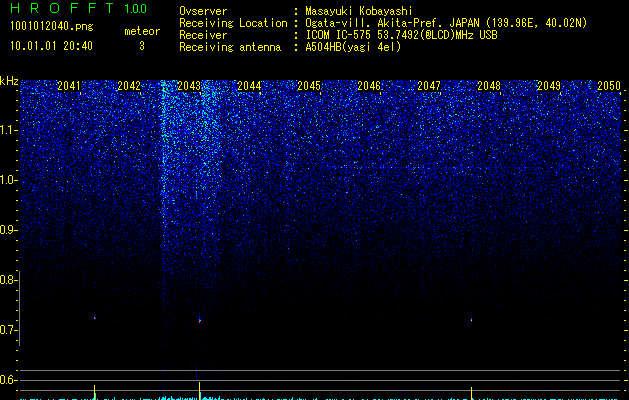
Task: Click the 2041 time axis label
Action: [69, 86]
